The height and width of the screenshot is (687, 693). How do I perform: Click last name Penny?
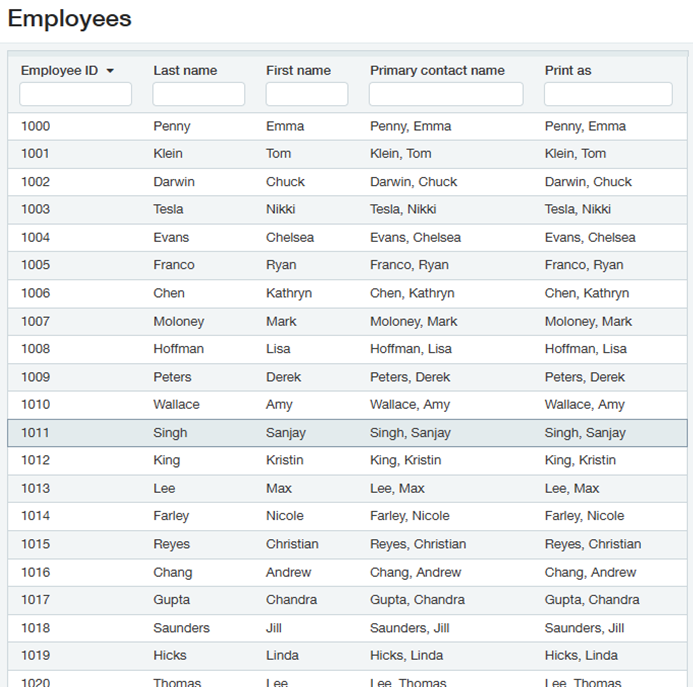(172, 126)
